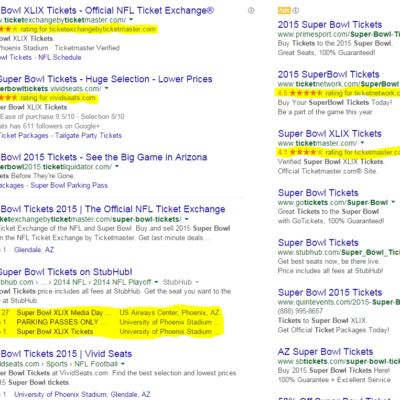Click the grey StubHub label after breadcrumb

177,282
